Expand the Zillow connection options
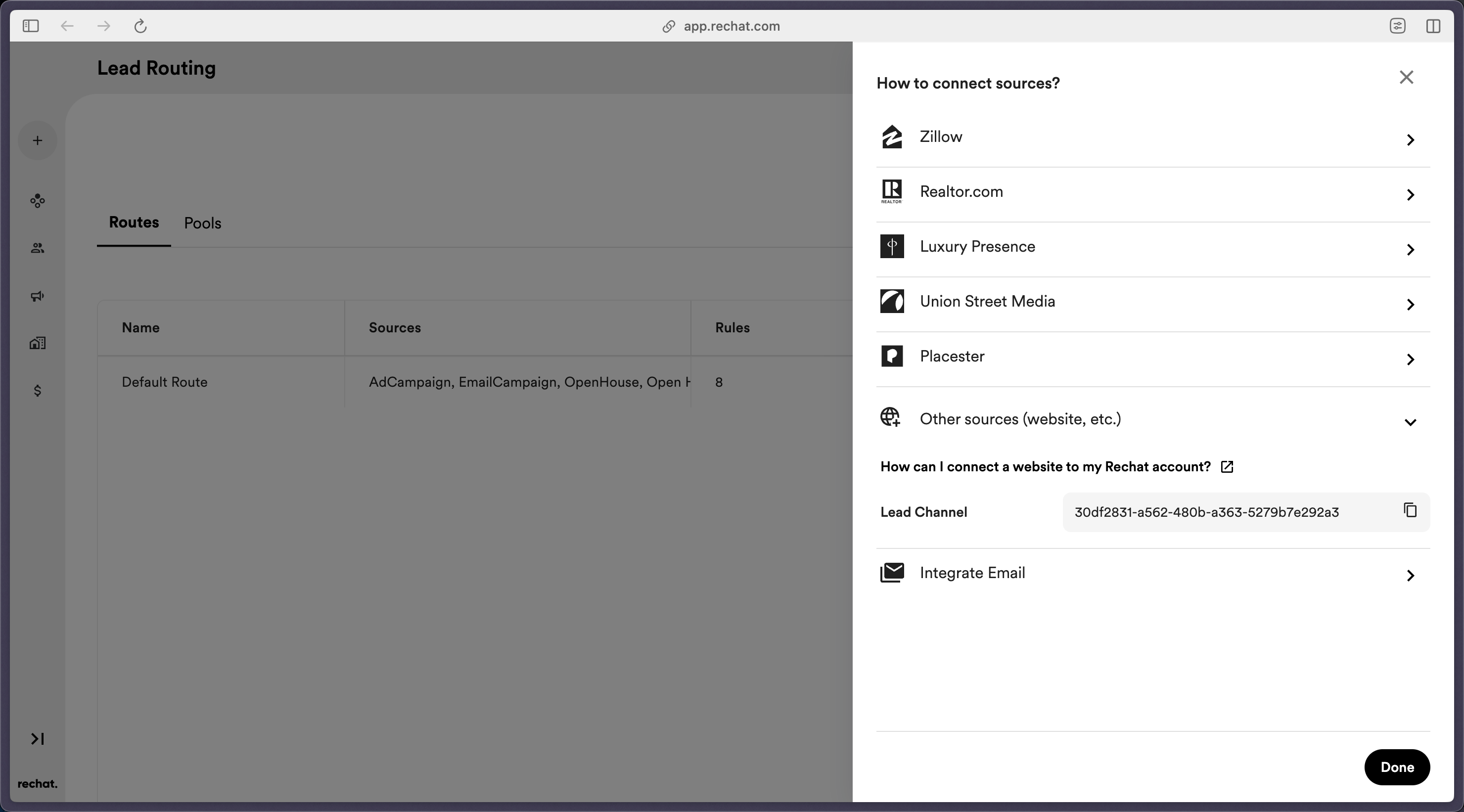This screenshot has width=1464, height=812. coord(1410,140)
